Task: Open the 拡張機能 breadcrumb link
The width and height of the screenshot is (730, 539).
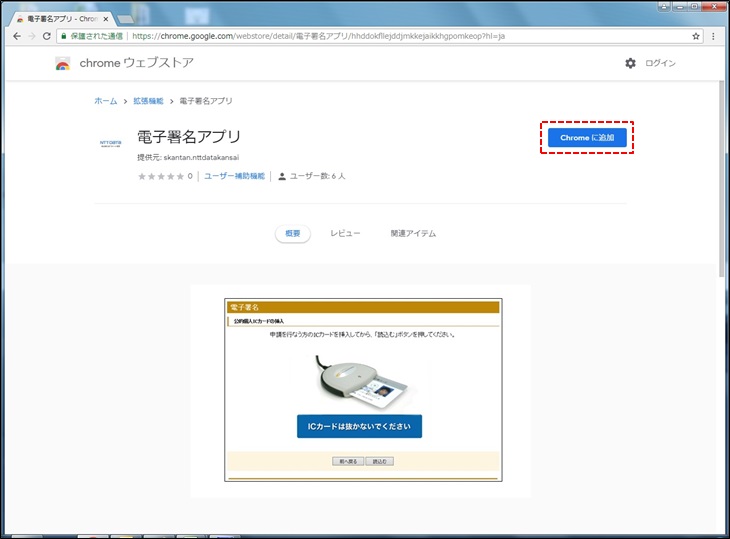Action: tap(148, 101)
